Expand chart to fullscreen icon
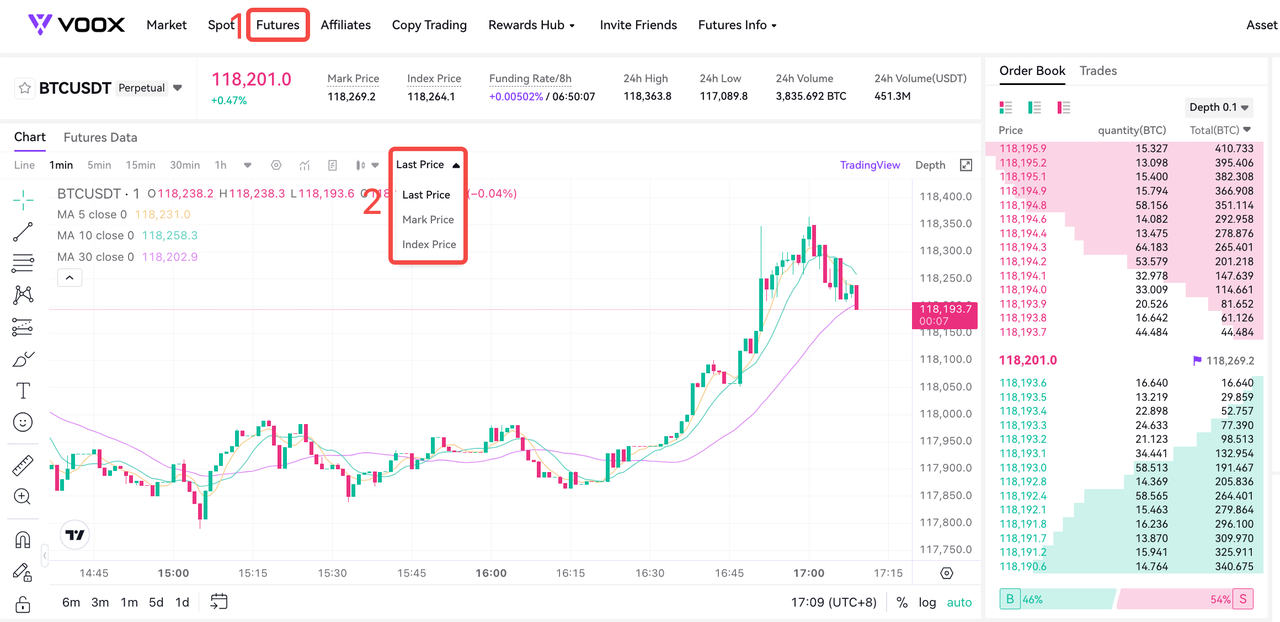The width and height of the screenshot is (1280, 622). pos(966,165)
